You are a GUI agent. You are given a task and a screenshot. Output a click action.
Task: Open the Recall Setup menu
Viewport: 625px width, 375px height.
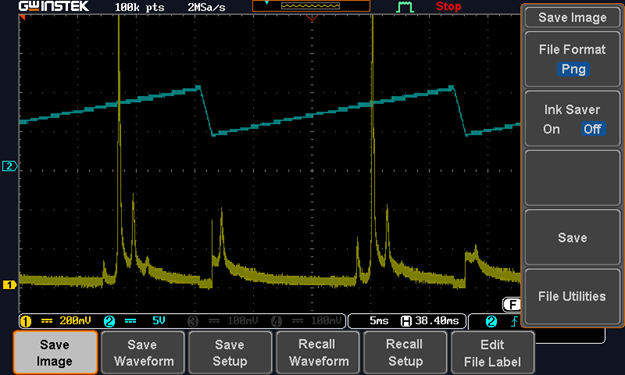[405, 353]
